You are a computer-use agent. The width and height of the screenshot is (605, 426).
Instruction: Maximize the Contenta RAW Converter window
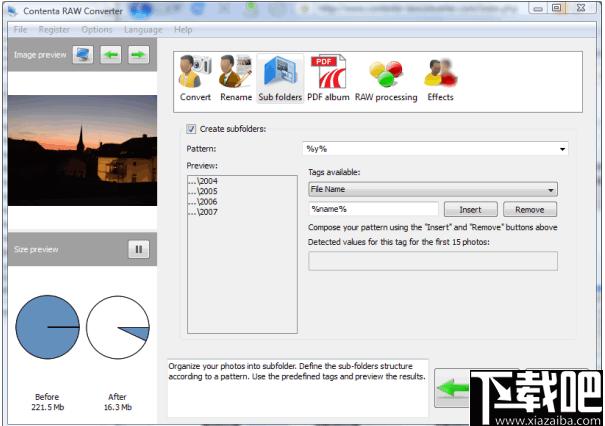coord(556,8)
